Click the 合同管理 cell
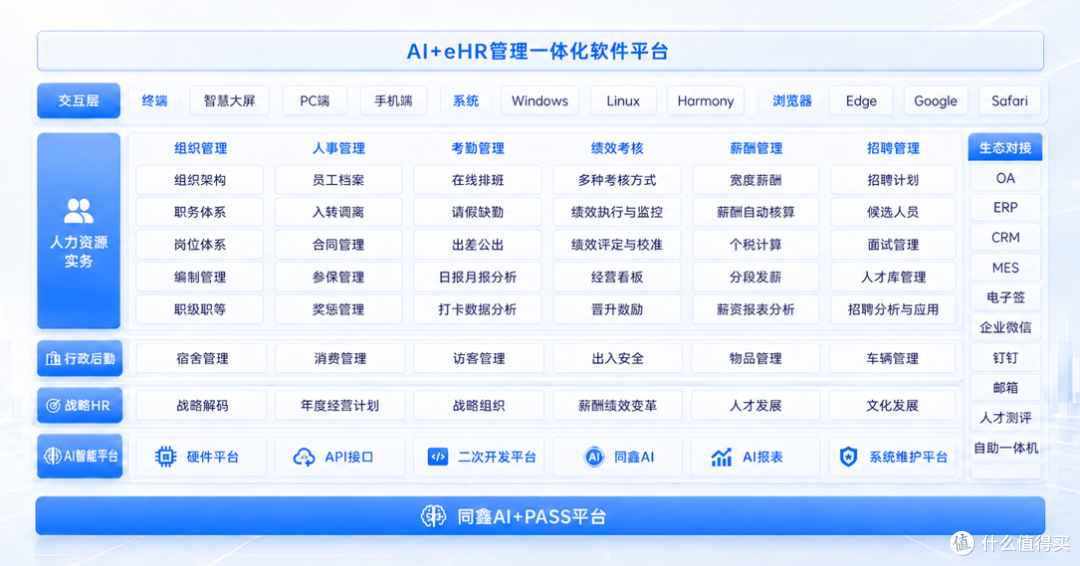Viewport: 1080px width, 566px height. [338, 244]
